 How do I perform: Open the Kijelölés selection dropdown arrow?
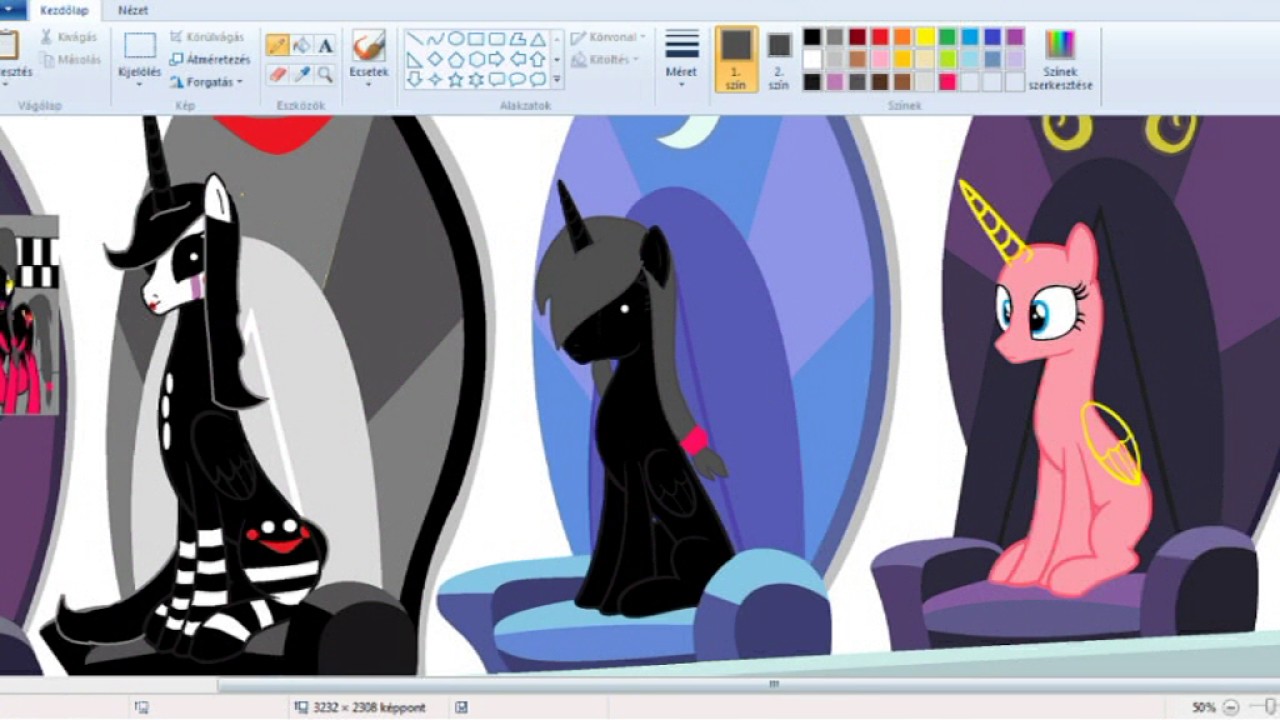point(140,85)
